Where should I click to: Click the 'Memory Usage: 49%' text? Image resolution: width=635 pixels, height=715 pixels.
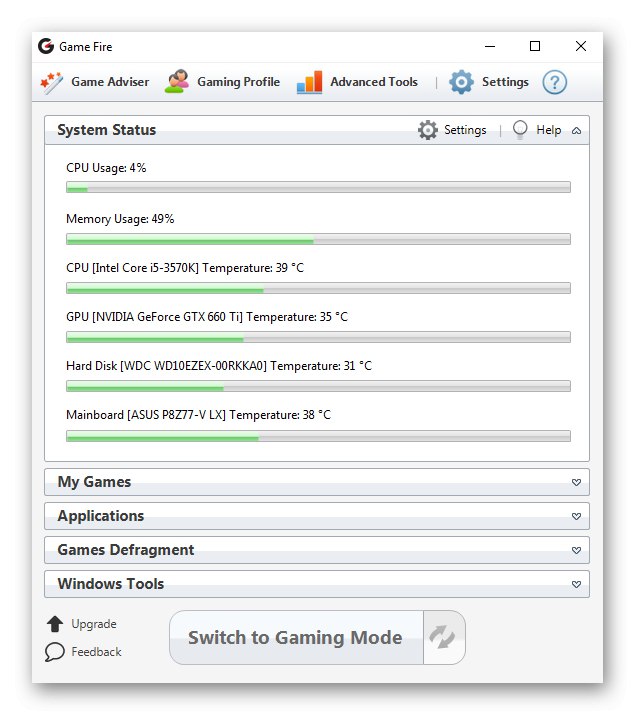click(120, 219)
